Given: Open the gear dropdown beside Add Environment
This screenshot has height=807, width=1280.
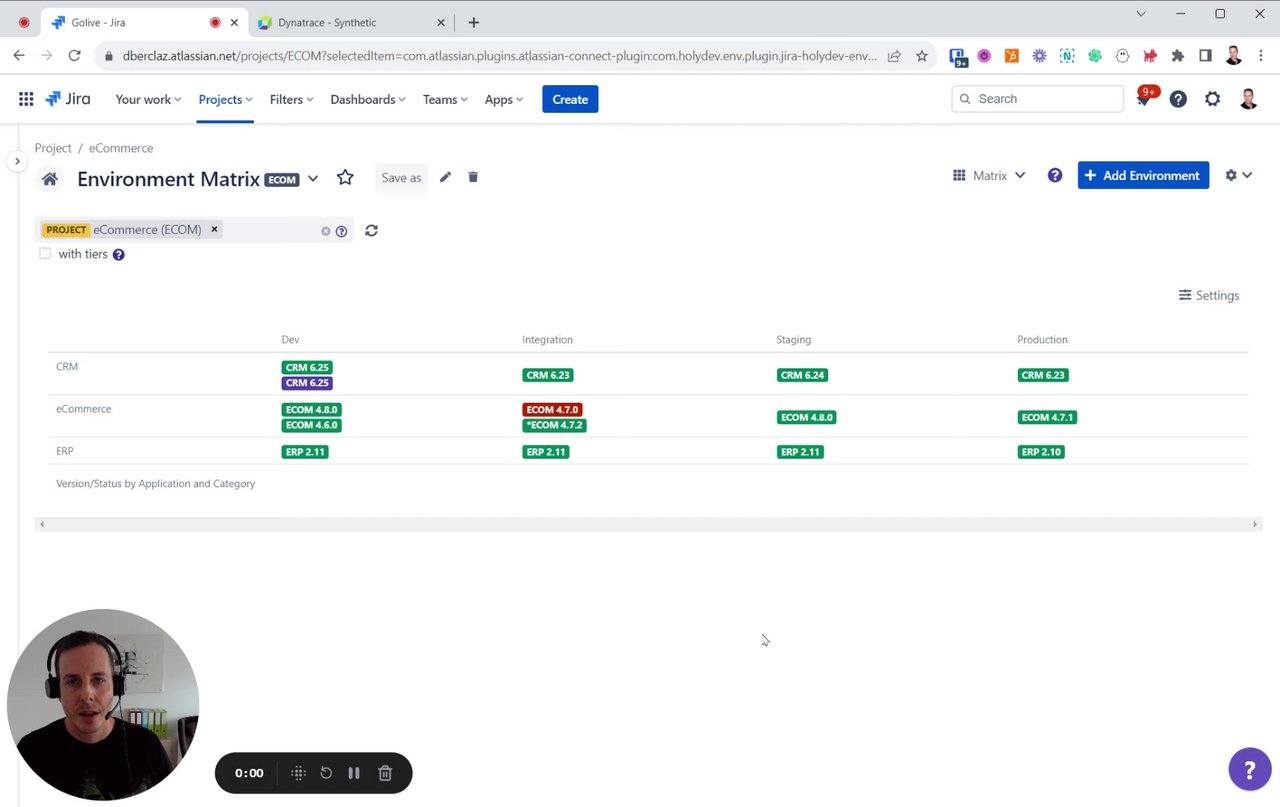Looking at the screenshot, I should pyautogui.click(x=1238, y=175).
